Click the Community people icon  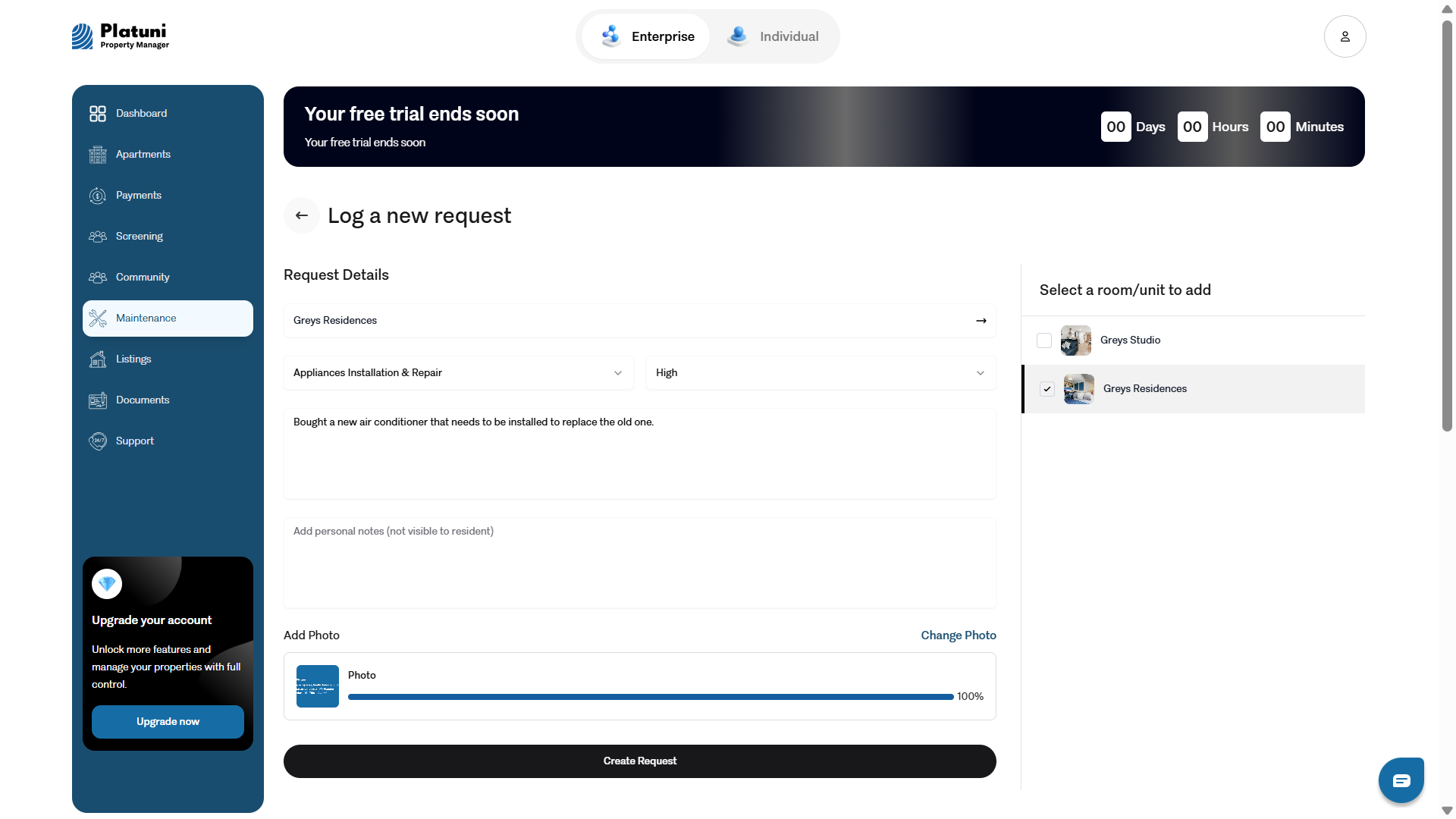pyautogui.click(x=98, y=278)
